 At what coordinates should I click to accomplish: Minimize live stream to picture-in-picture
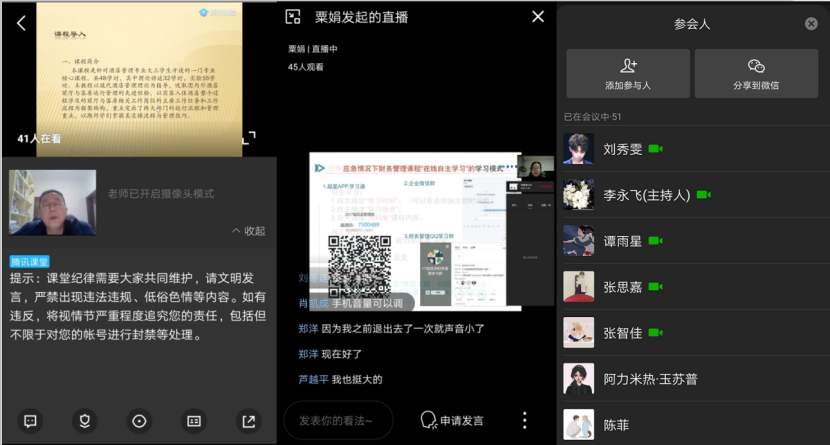pos(293,17)
